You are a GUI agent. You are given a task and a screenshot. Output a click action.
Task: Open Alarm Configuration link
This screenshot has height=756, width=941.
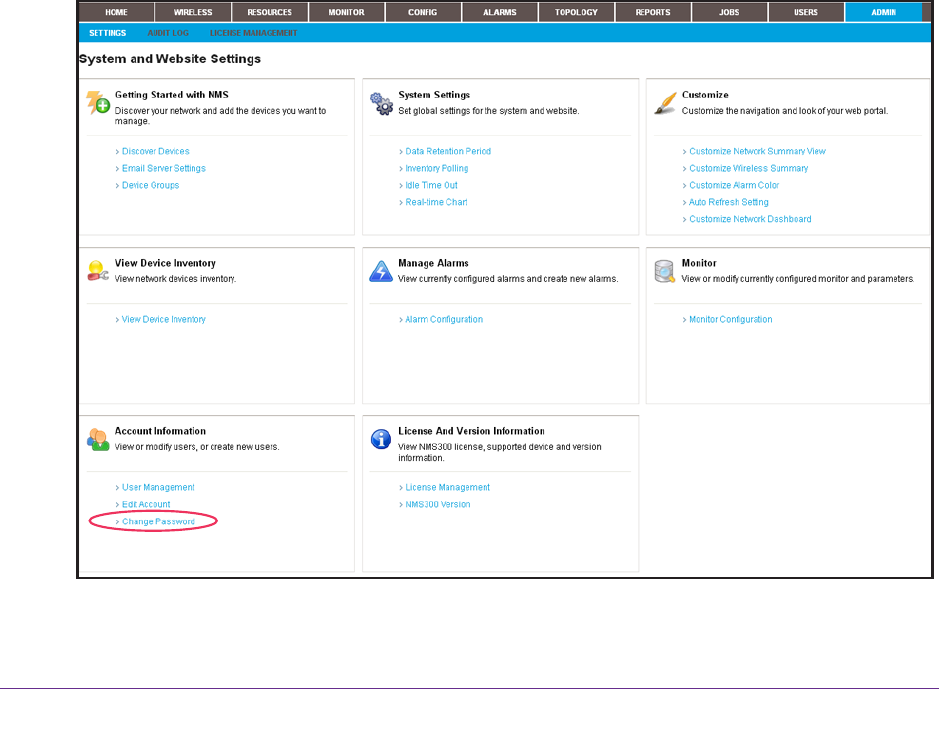[x=444, y=319]
